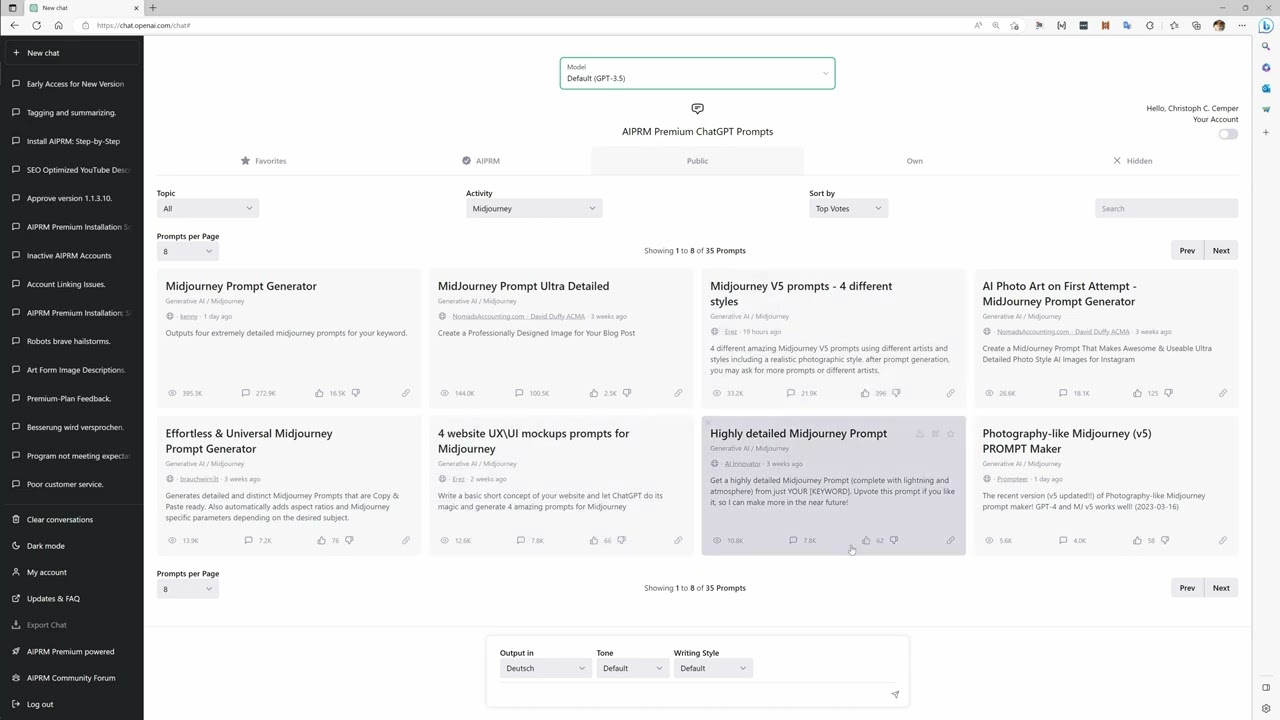
Task: Open the Output in Deutsch dropdown
Action: 544,668
